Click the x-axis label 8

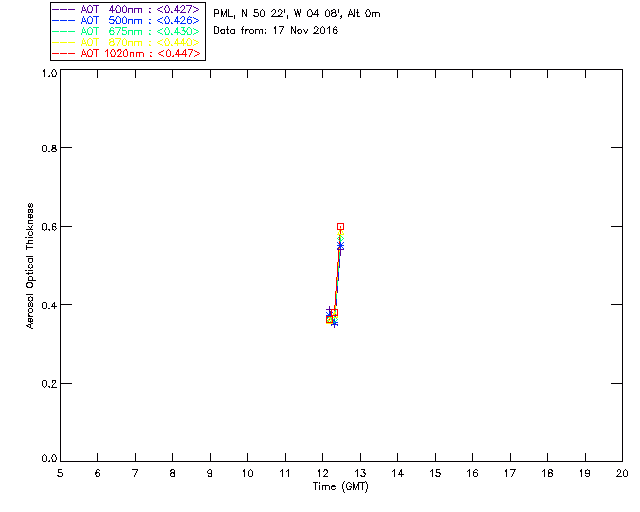pos(173,474)
